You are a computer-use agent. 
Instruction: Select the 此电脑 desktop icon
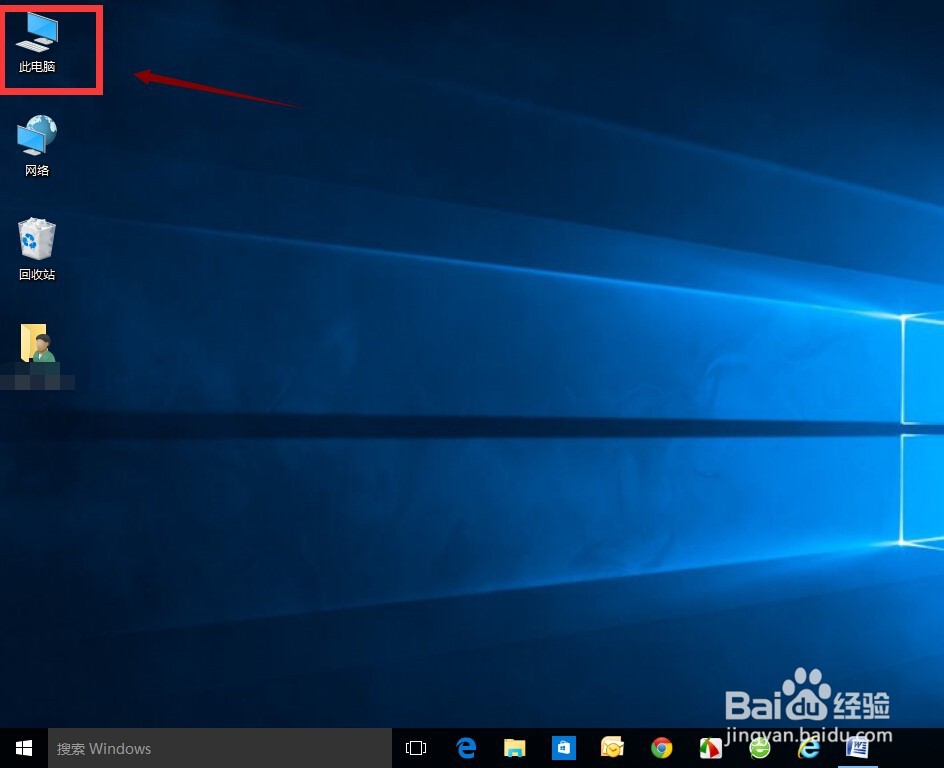tap(37, 43)
